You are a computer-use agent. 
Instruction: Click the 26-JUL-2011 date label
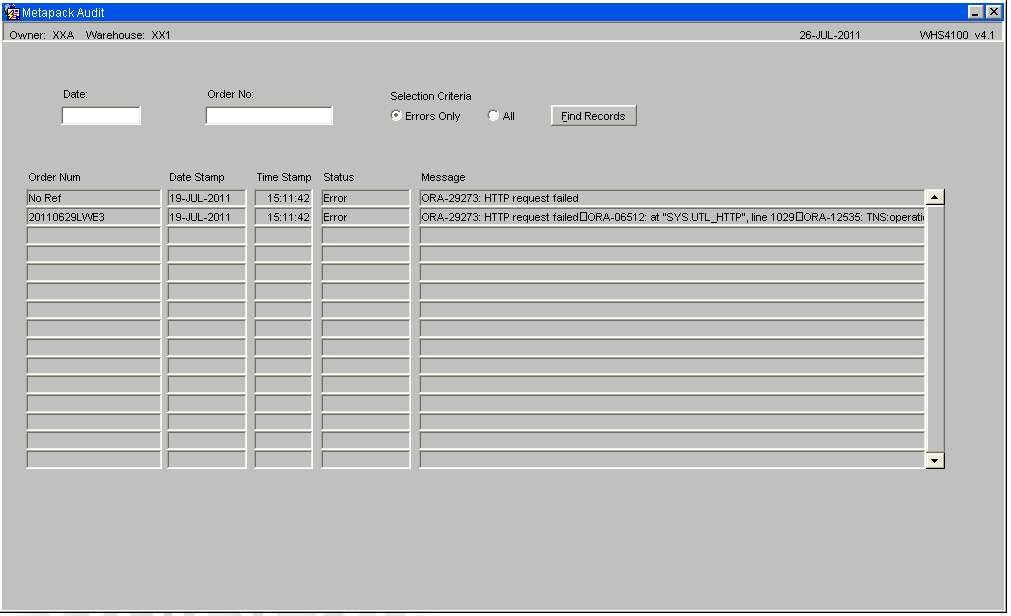(830, 35)
